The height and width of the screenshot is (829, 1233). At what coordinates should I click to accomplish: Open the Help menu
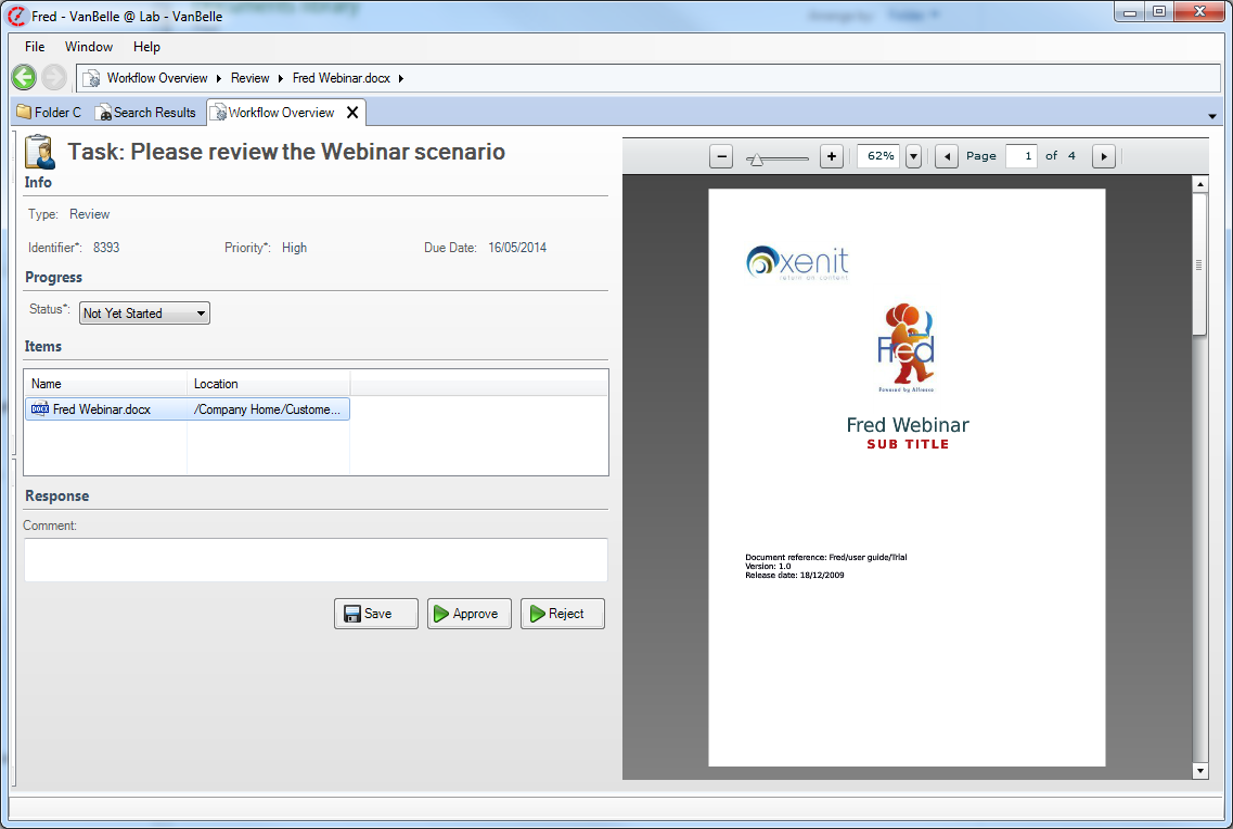click(x=146, y=46)
